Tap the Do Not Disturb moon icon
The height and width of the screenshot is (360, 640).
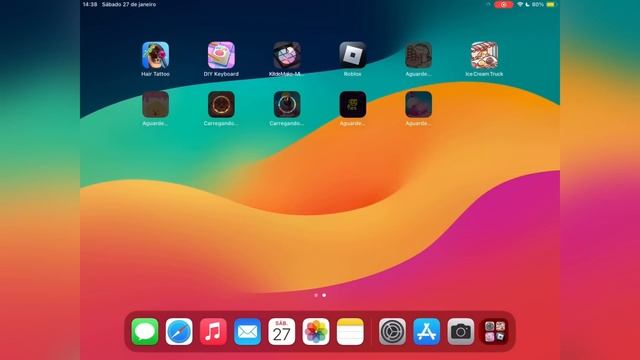point(527,4)
